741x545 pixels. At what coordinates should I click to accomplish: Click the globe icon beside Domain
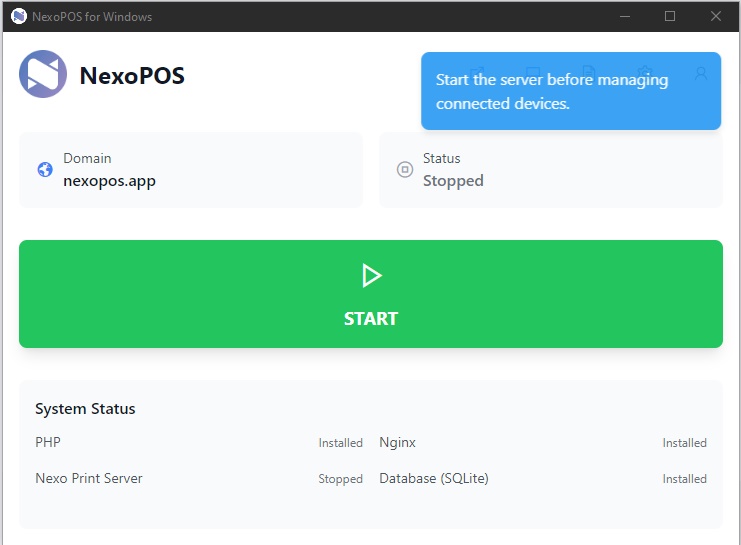click(45, 169)
